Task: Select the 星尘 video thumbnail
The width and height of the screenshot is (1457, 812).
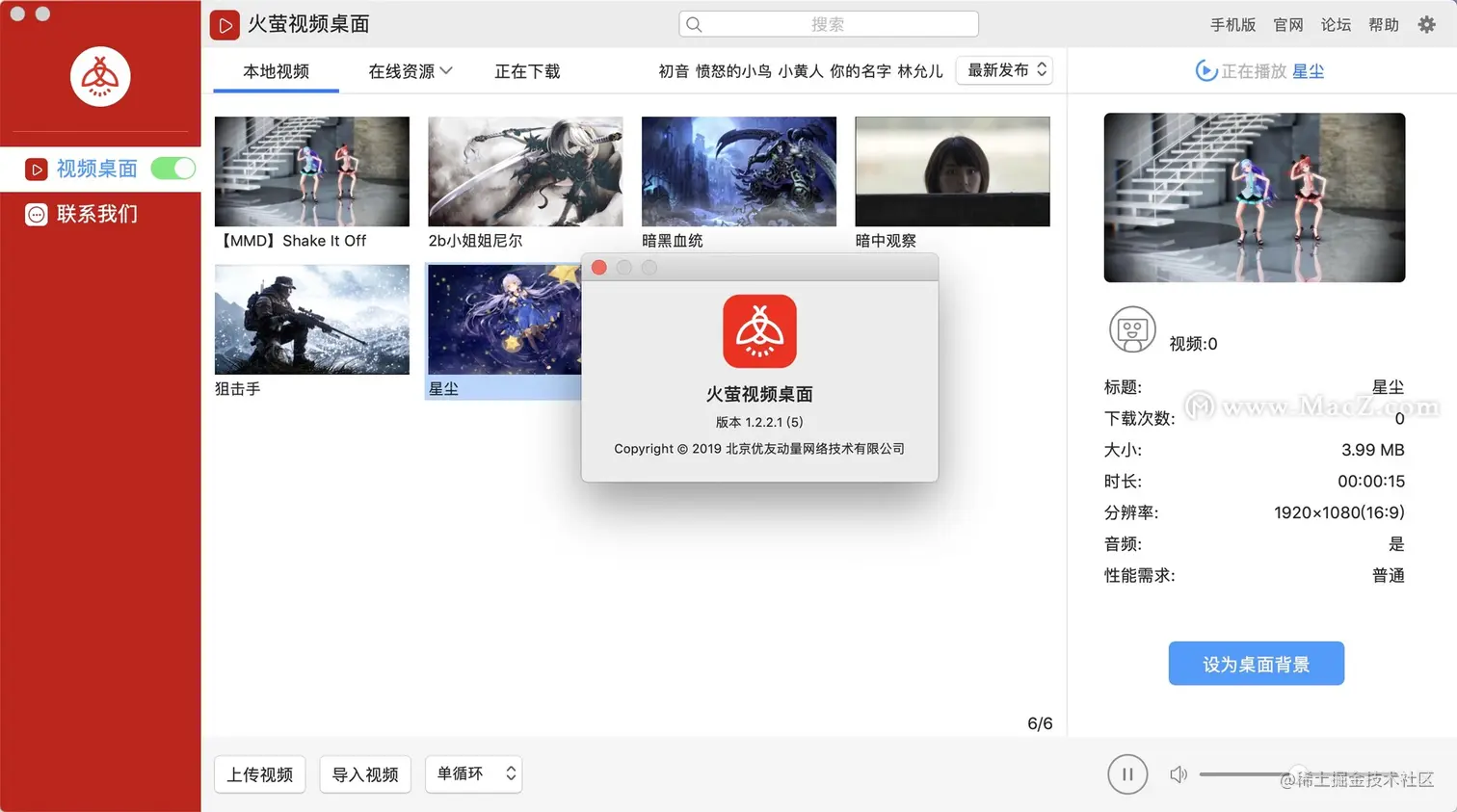Action: pos(504,320)
